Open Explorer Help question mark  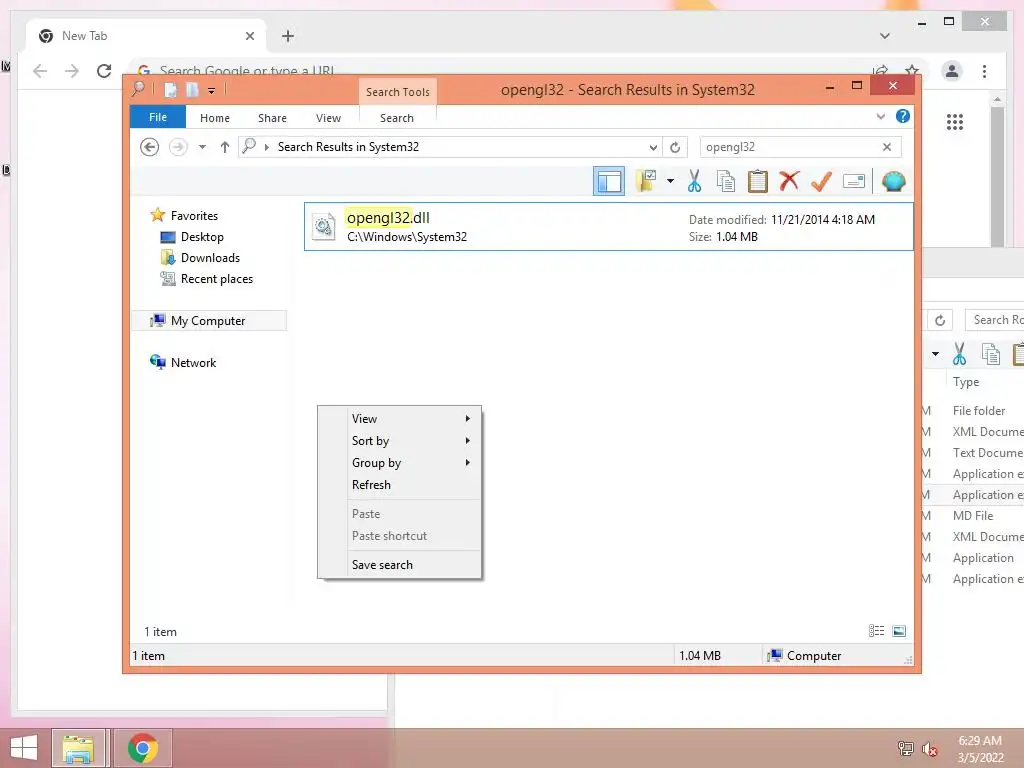[903, 116]
